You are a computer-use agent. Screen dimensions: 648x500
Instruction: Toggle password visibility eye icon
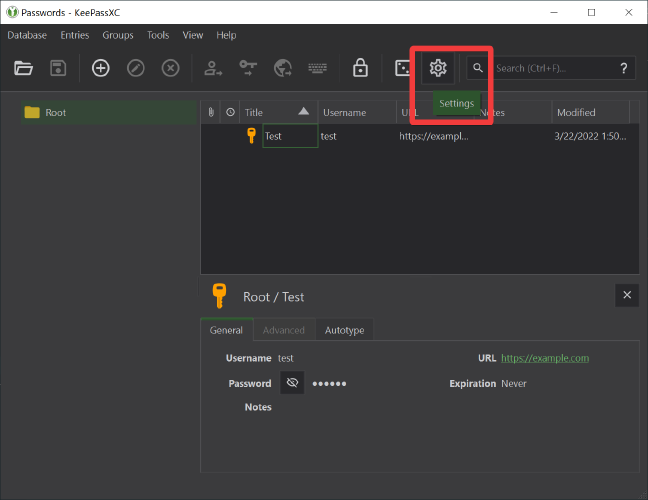pos(292,383)
